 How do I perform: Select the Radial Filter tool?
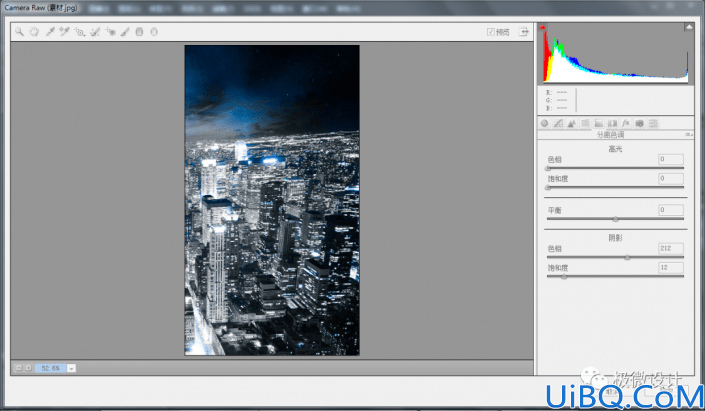click(154, 31)
